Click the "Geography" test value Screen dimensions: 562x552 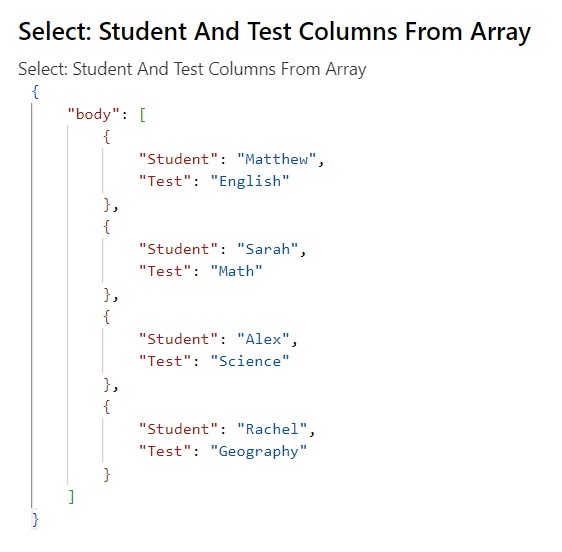[x=259, y=451]
